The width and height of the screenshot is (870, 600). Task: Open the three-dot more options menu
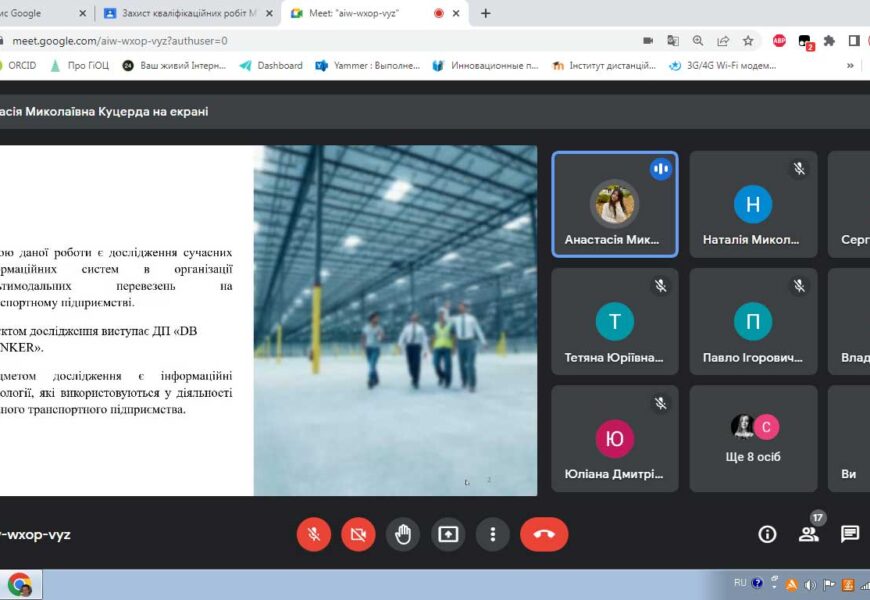(x=492, y=534)
